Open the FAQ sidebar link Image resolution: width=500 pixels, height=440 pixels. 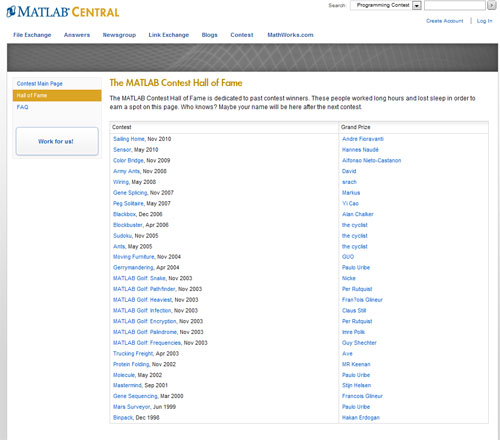tap(22, 107)
